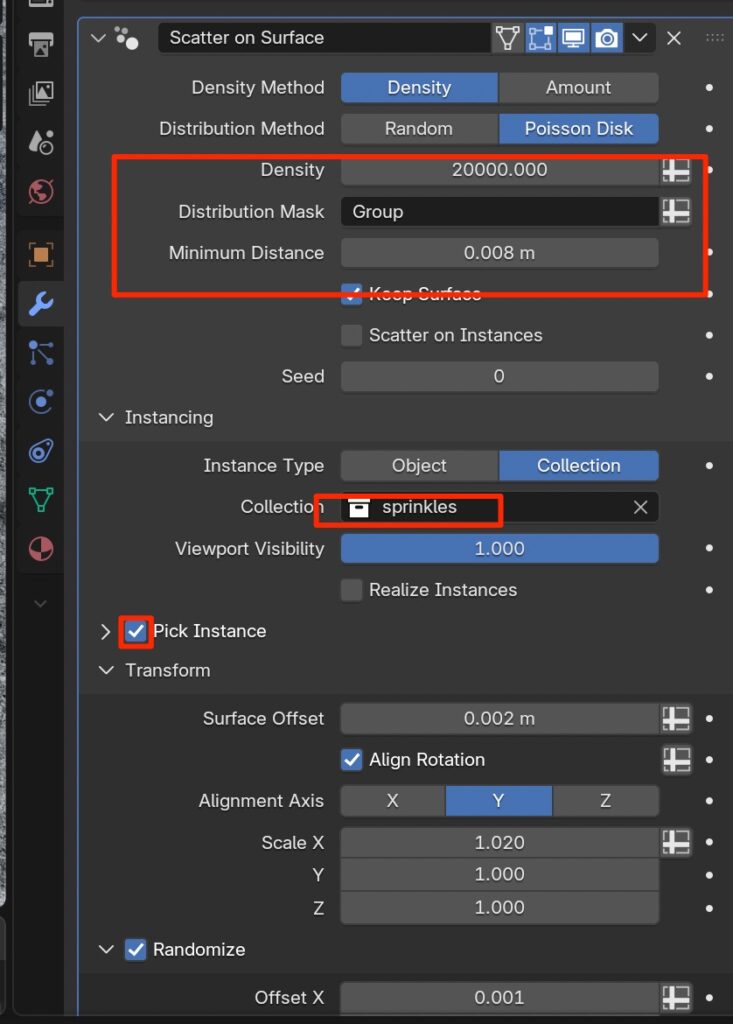Collapse the Instancing section
The width and height of the screenshot is (733, 1024).
[x=107, y=418]
